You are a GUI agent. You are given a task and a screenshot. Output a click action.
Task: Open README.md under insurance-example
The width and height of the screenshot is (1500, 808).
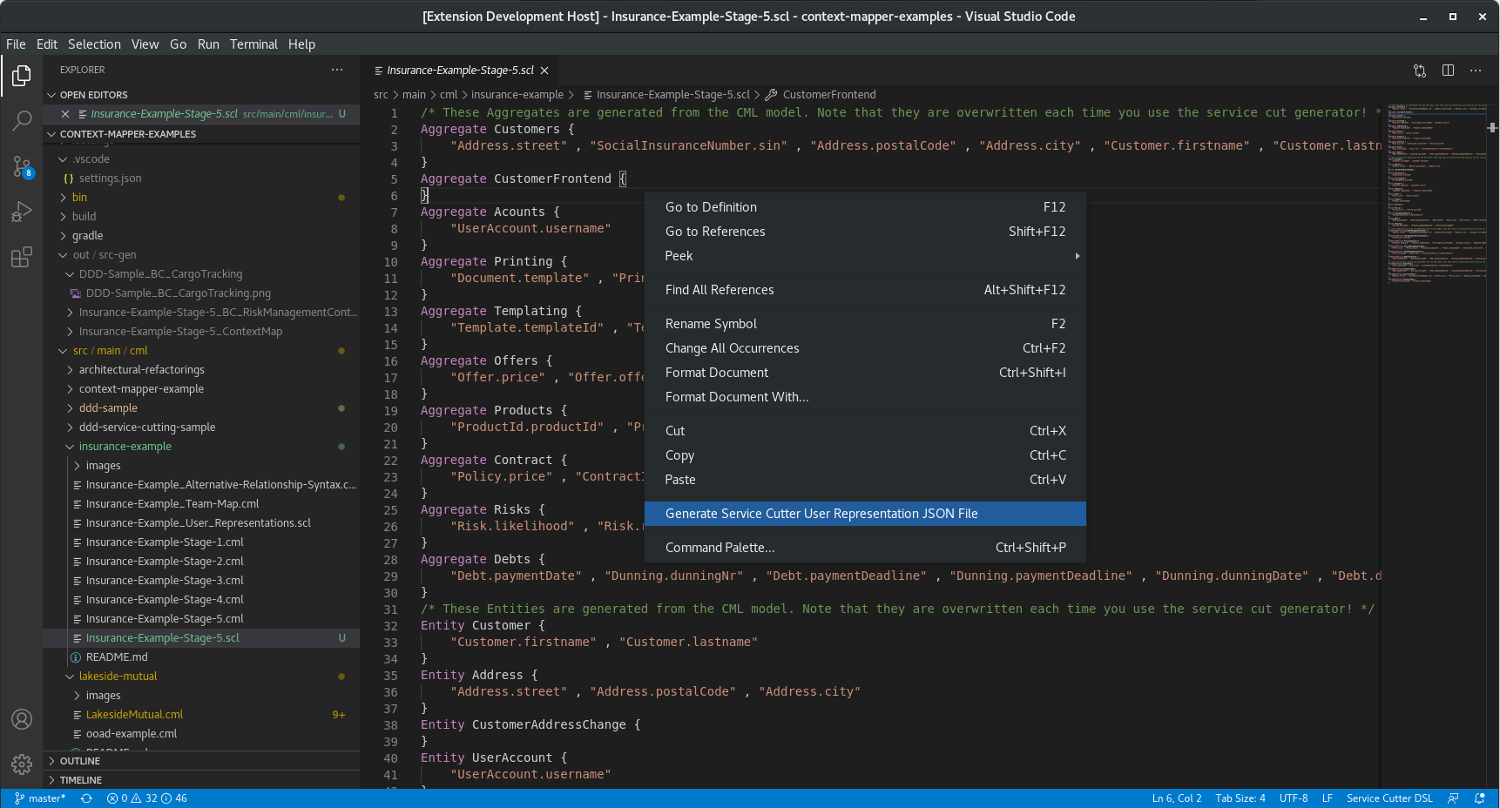[x=116, y=657]
